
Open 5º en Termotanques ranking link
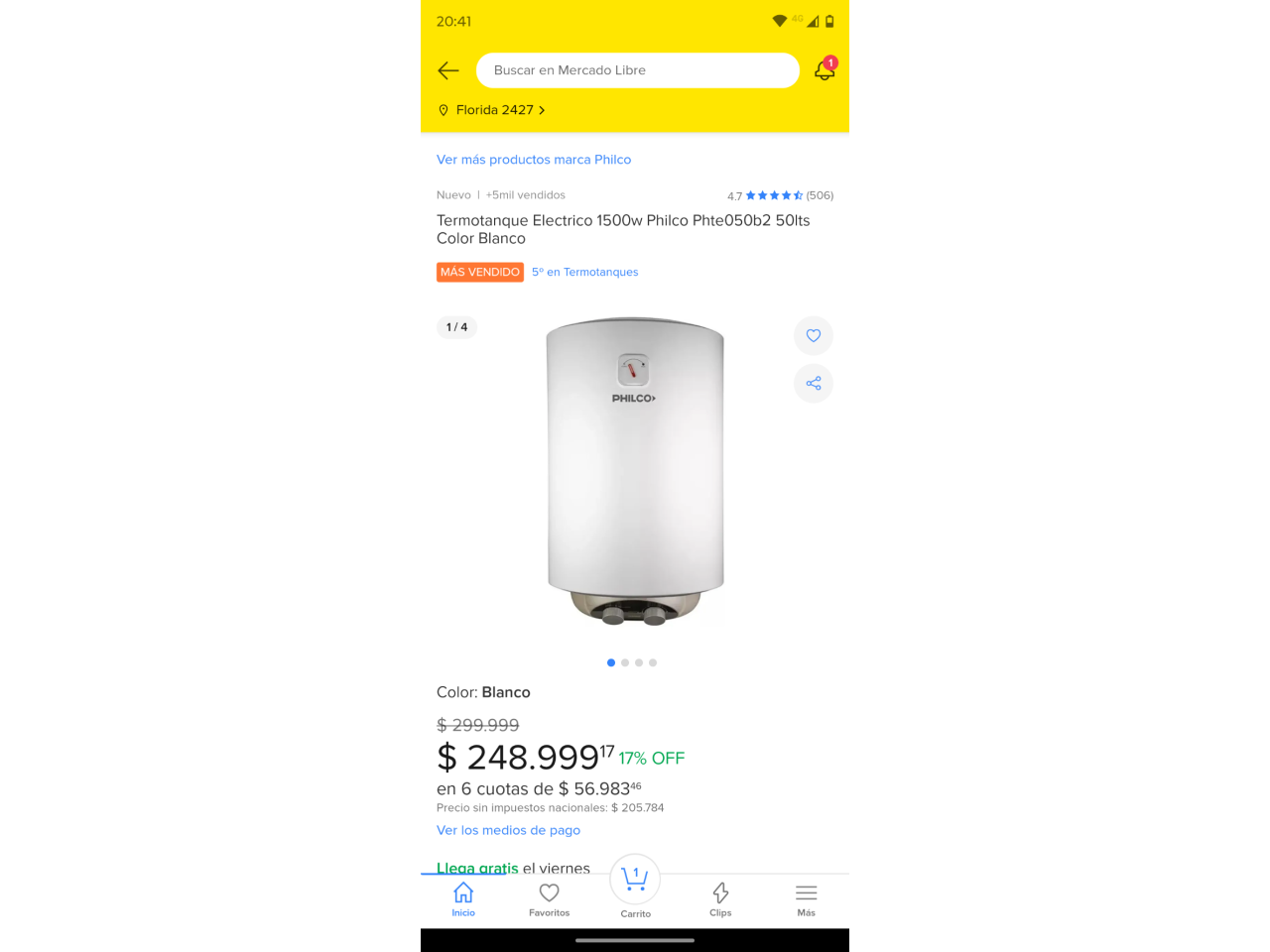585,272
